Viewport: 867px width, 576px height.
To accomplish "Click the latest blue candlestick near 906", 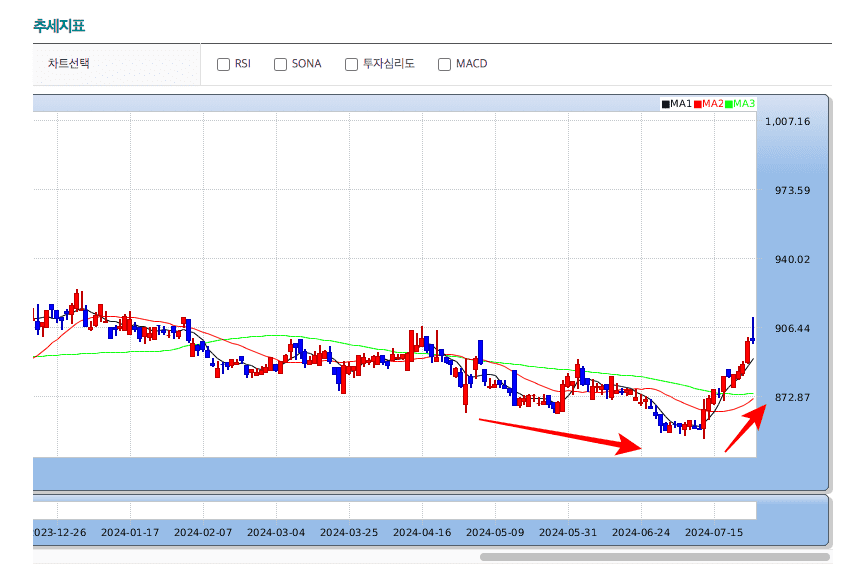I will [x=753, y=331].
